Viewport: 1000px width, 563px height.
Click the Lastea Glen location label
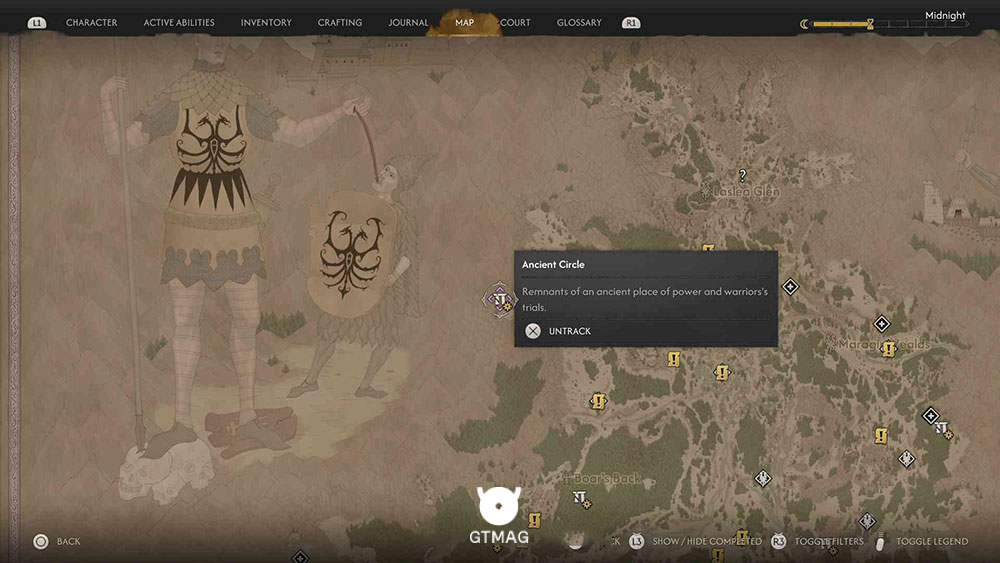[x=746, y=191]
